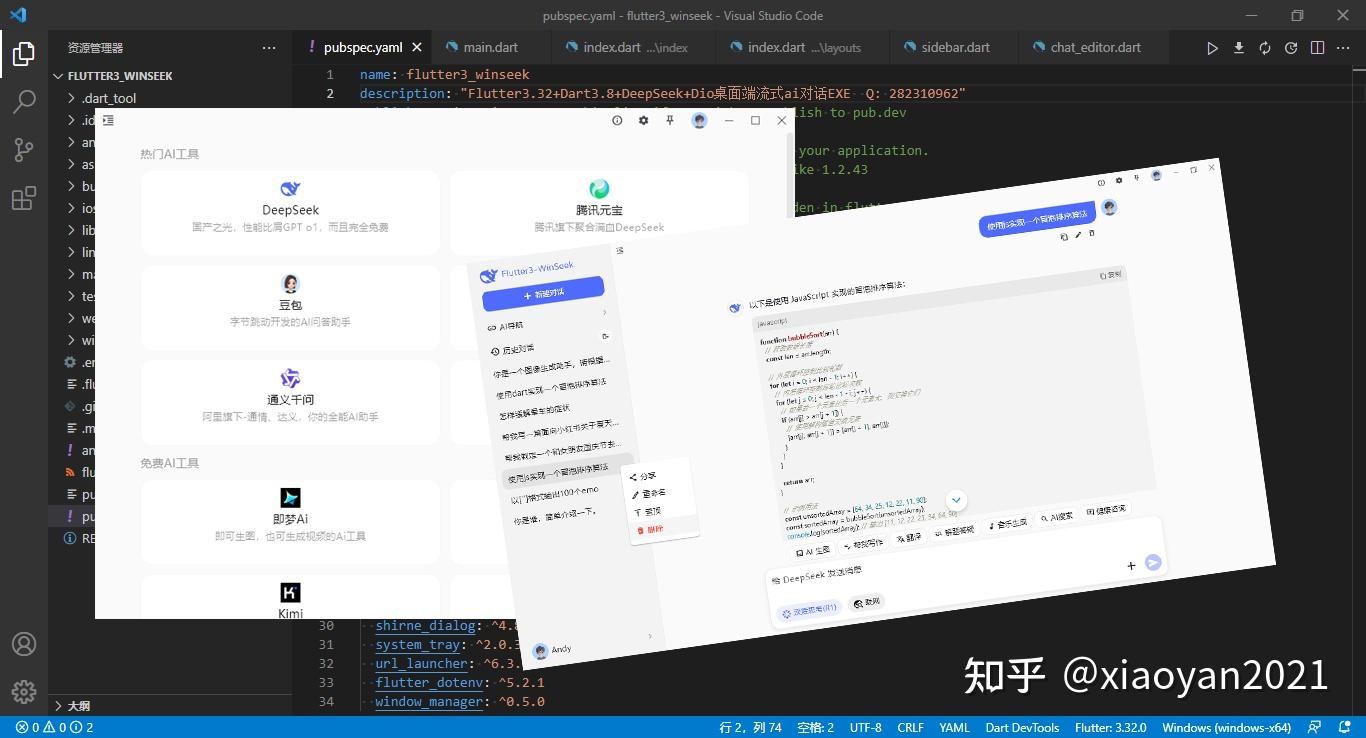Click the send message arrow in DeepSeek chat
The image size is (1366, 738).
click(1153, 563)
